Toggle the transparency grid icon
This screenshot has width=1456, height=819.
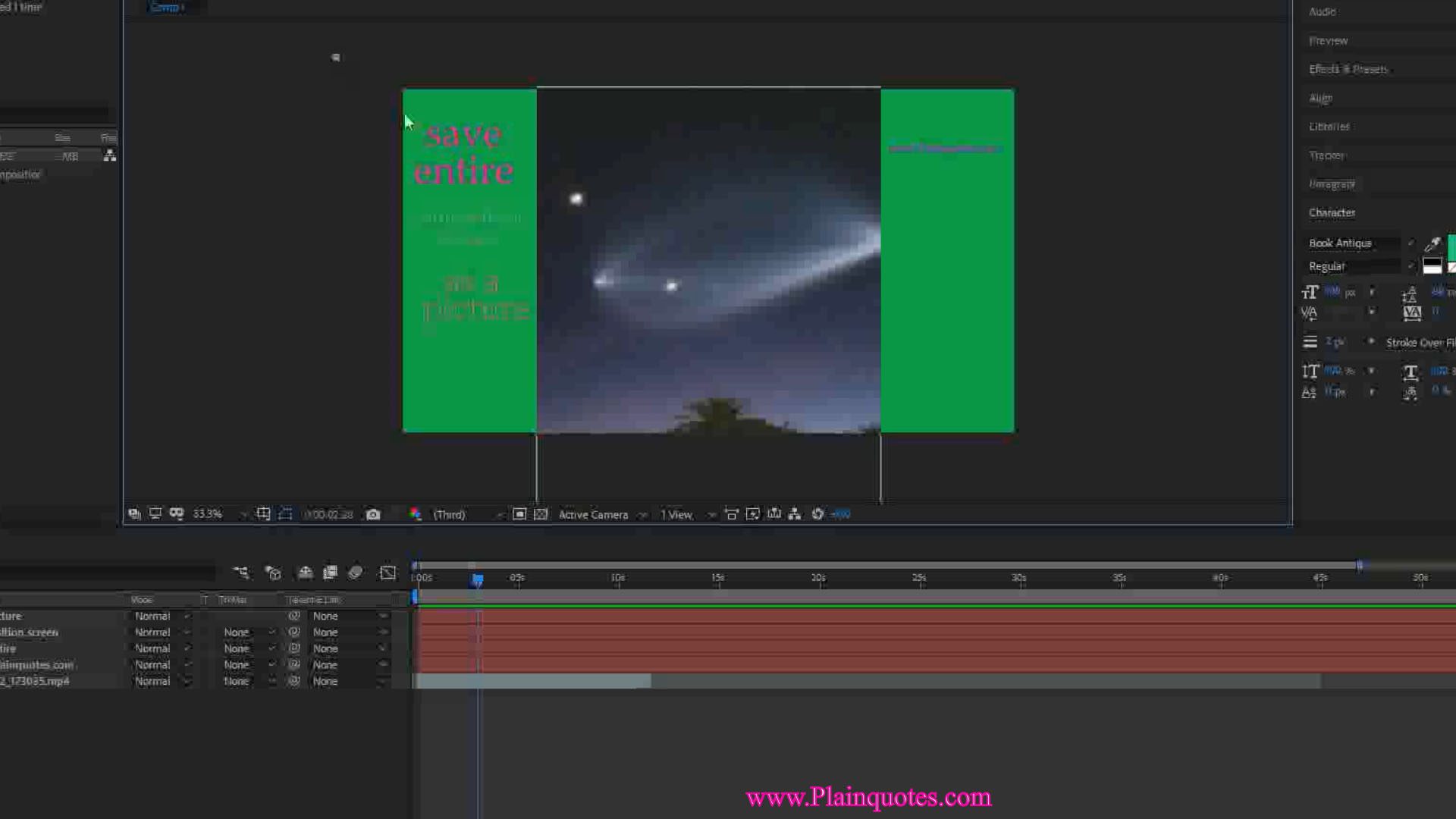pos(541,515)
